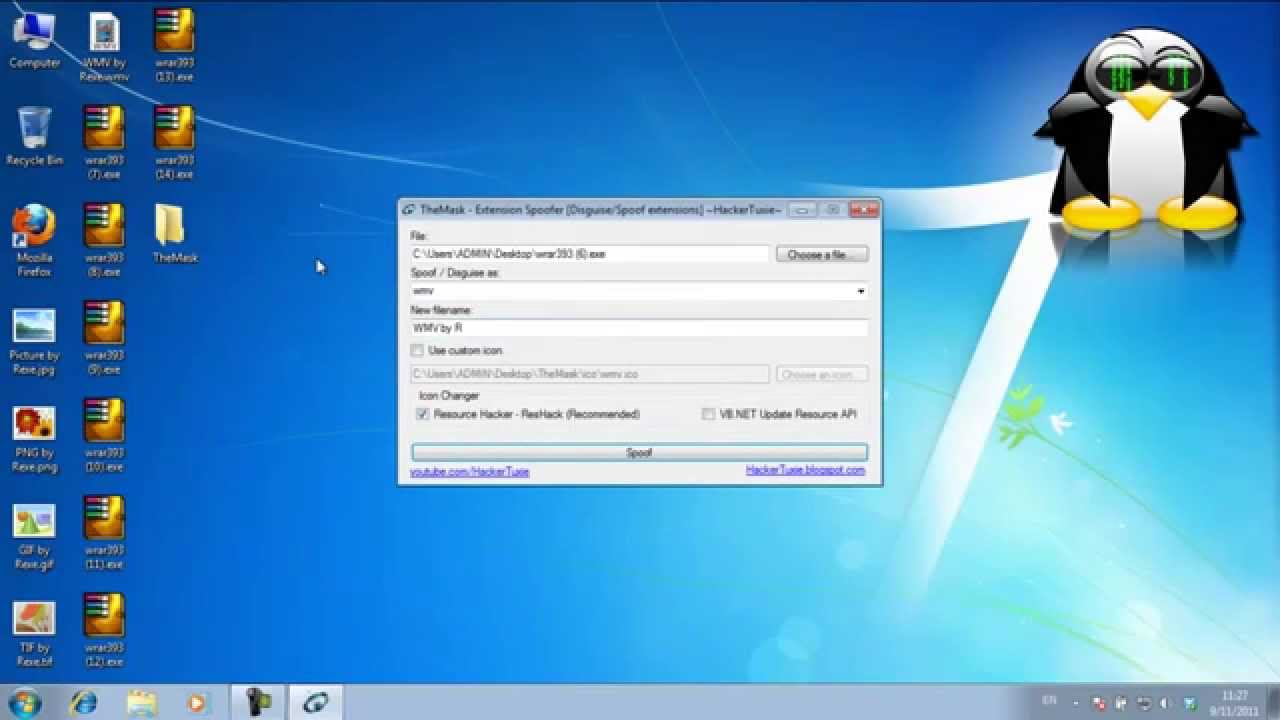Image resolution: width=1280 pixels, height=720 pixels.
Task: Open the youtube.com/HackerTuxie link
Action: (470, 472)
